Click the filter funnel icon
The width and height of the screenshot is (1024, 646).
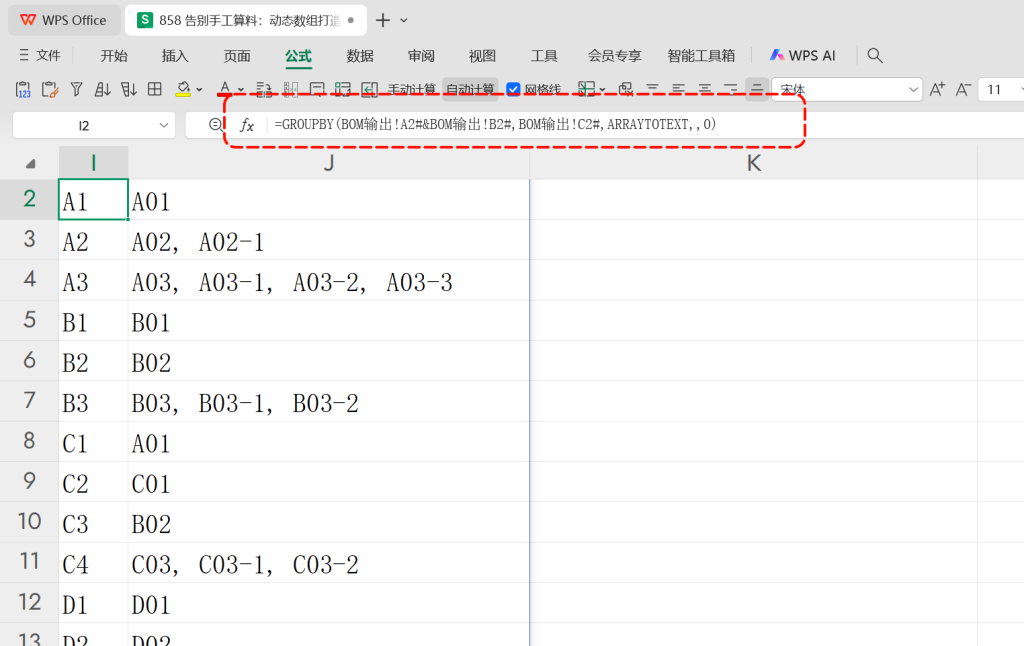(76, 89)
